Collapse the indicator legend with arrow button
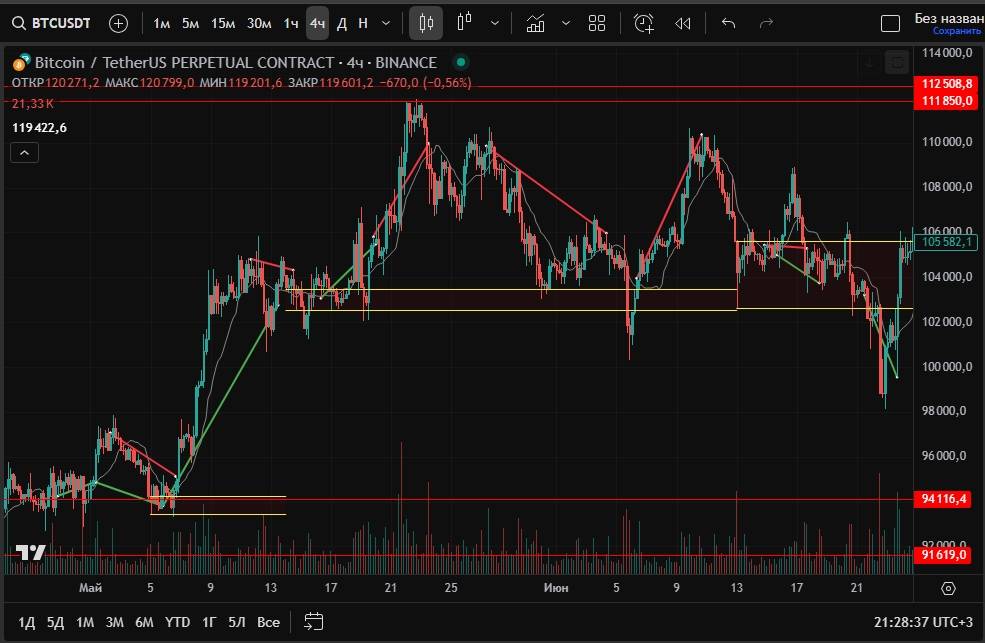The image size is (985, 643). pyautogui.click(x=24, y=152)
